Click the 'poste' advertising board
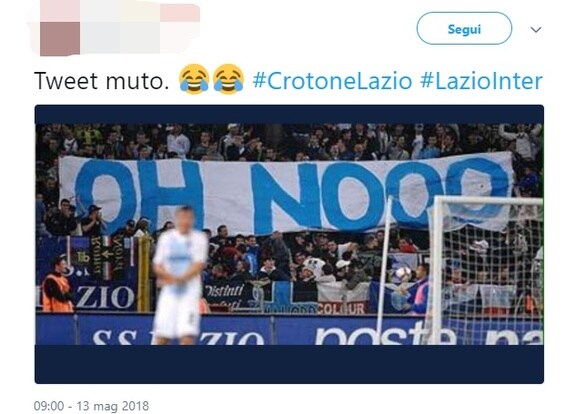 tap(385, 333)
